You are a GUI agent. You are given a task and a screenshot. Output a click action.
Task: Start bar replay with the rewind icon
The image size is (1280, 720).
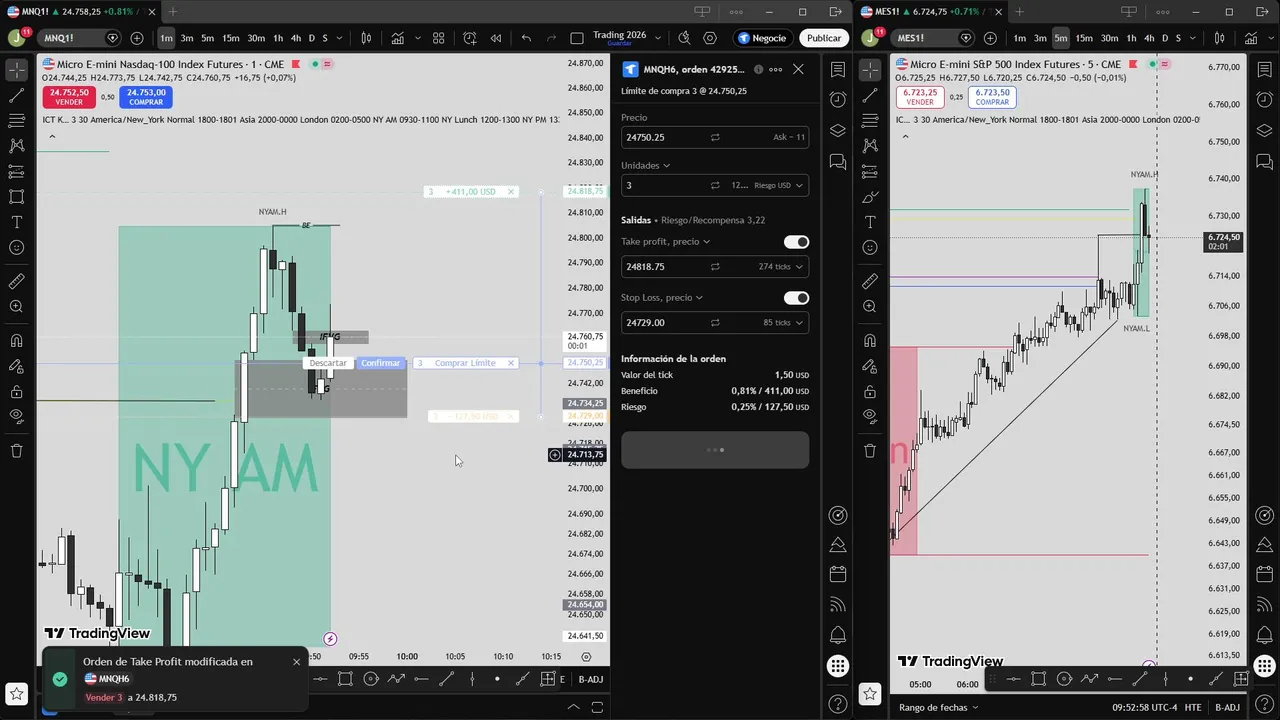496,38
